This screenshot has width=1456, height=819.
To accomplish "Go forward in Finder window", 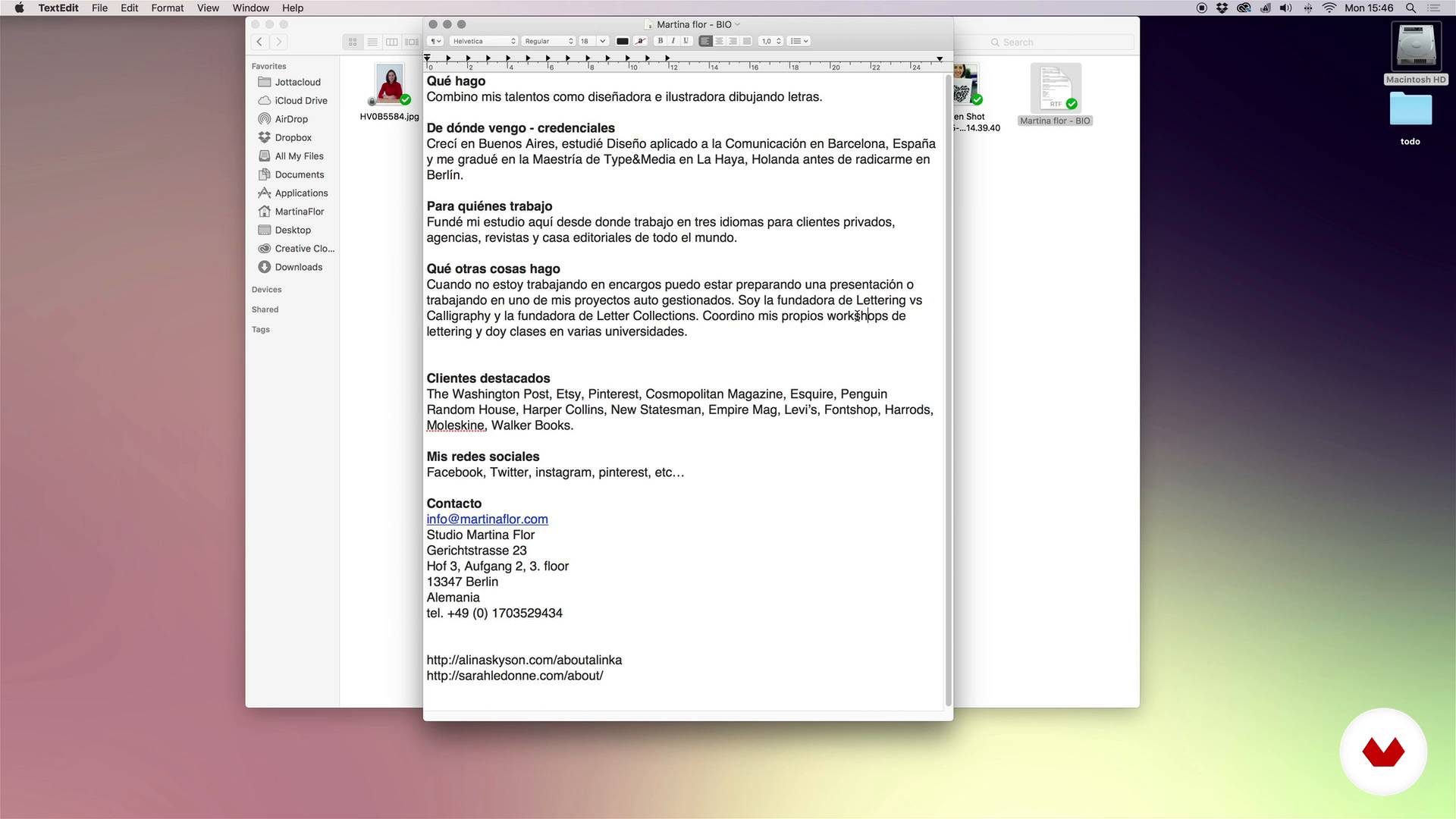I will pos(279,42).
